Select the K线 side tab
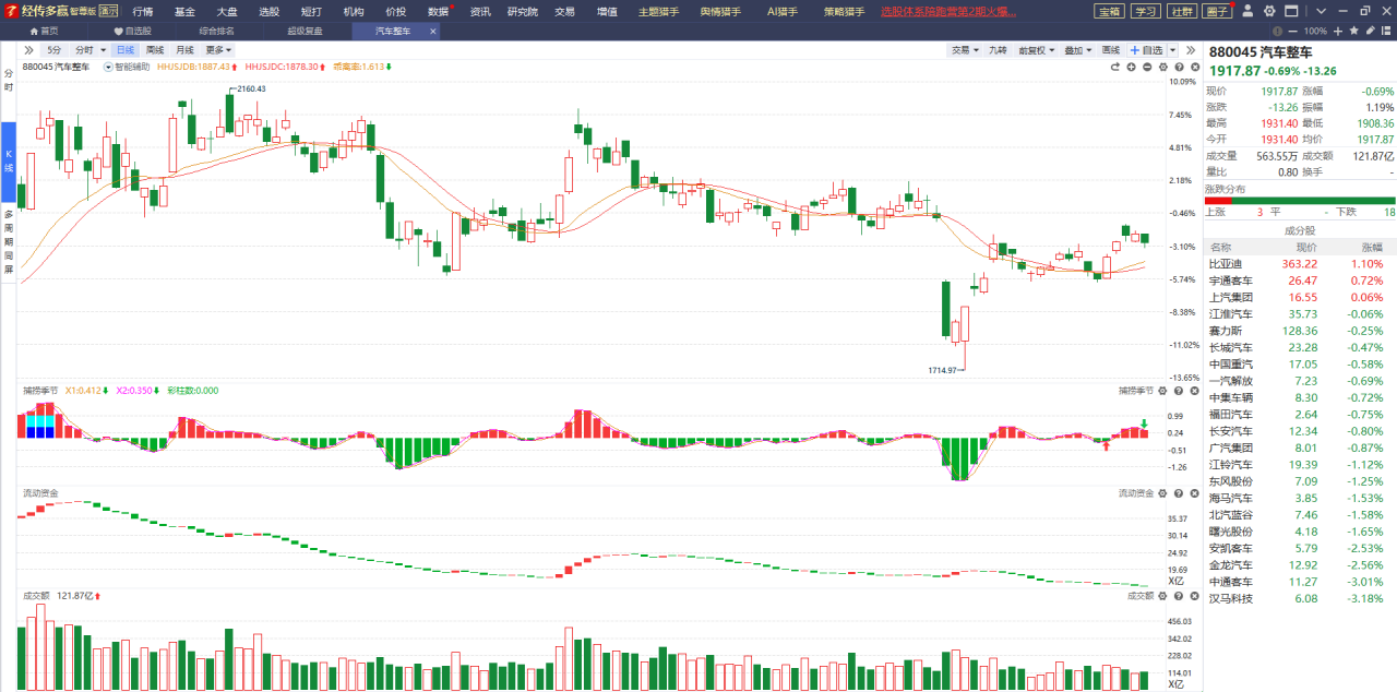 [x=8, y=160]
